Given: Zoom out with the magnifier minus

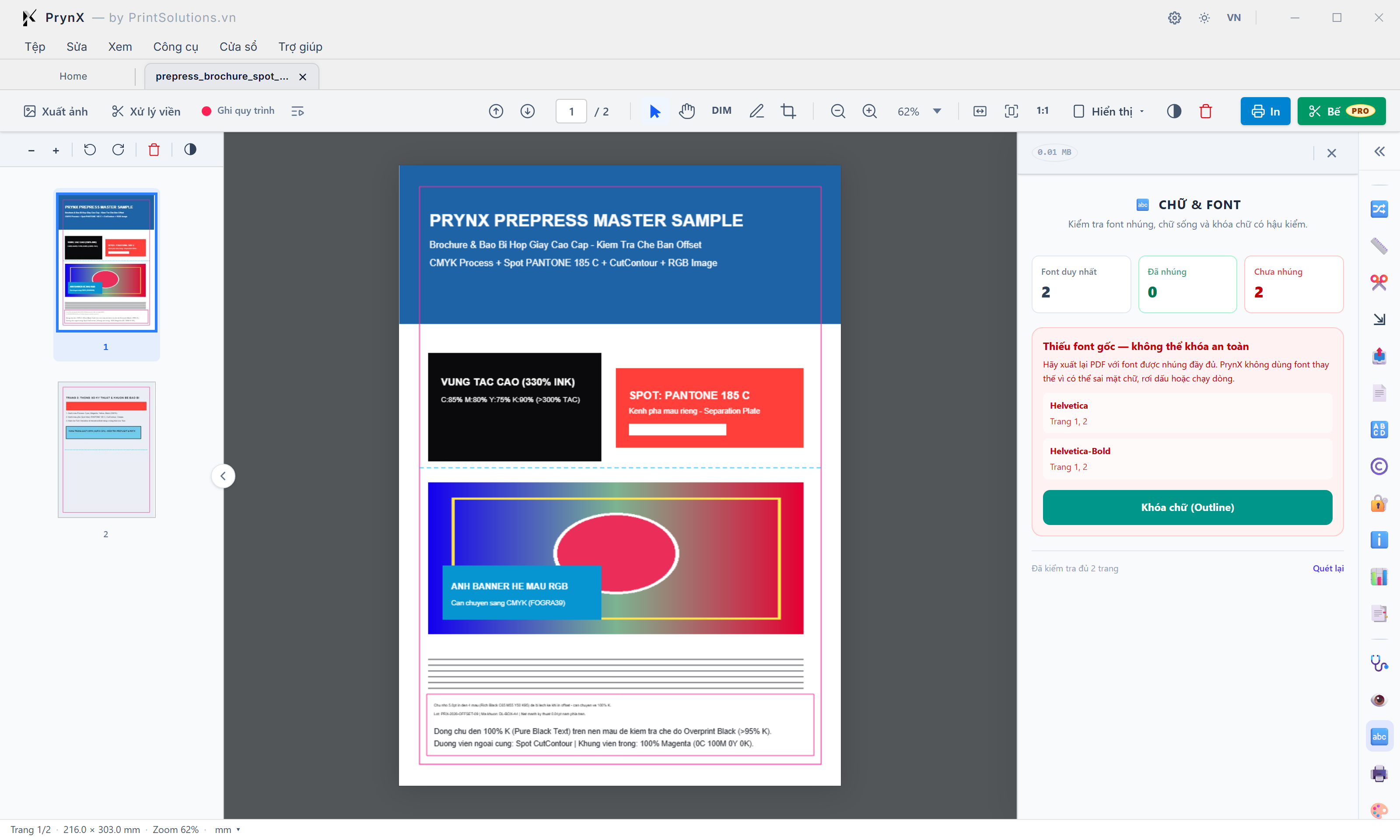Looking at the screenshot, I should (838, 112).
